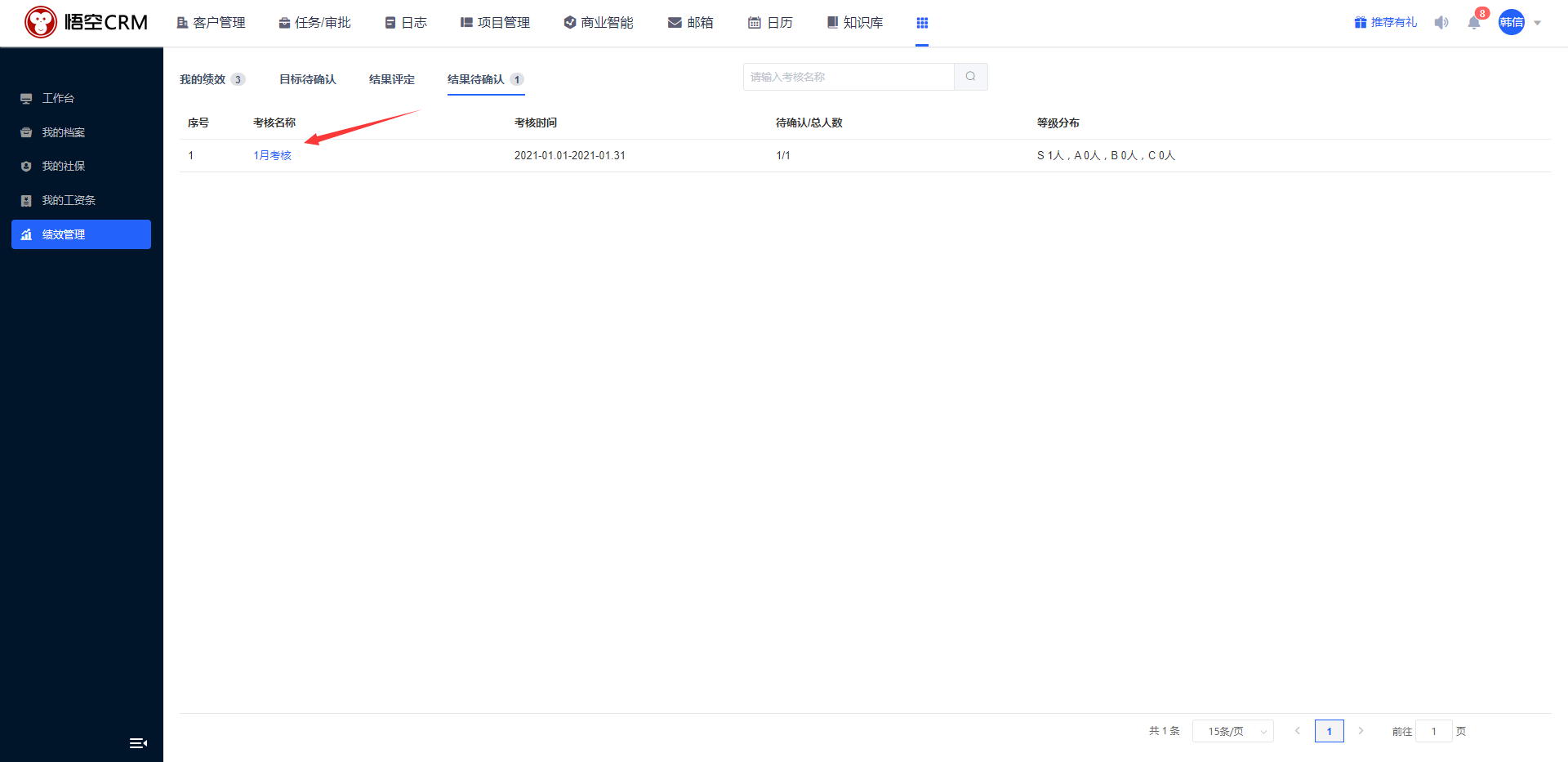Open 工作台 in the sidebar

click(81, 98)
